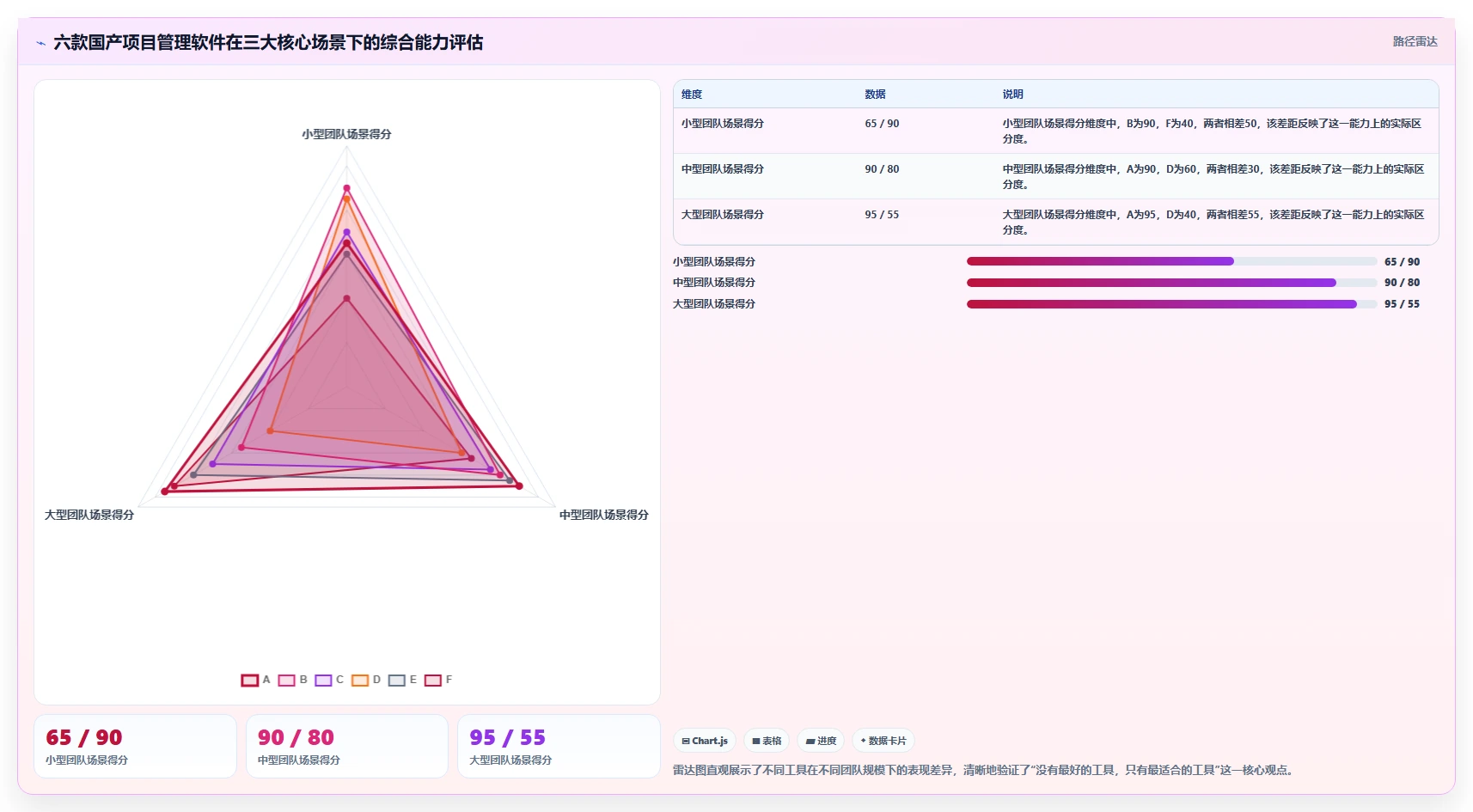
Task: Click the 数据 column header
Action: click(875, 95)
